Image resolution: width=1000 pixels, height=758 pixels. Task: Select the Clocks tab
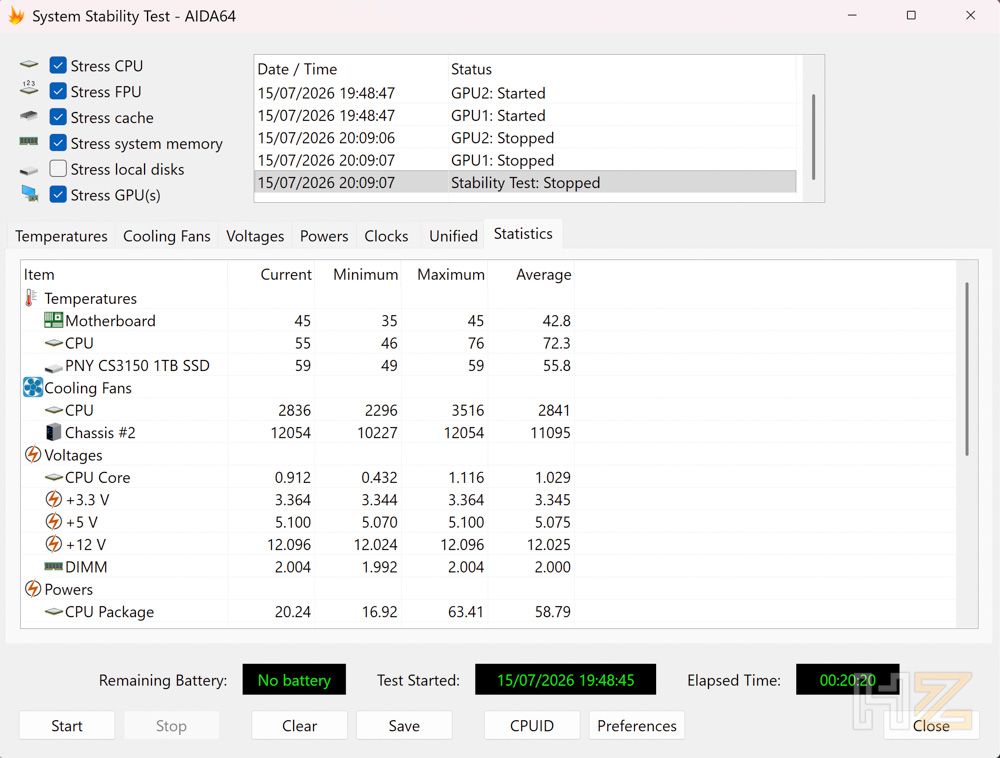(x=386, y=236)
